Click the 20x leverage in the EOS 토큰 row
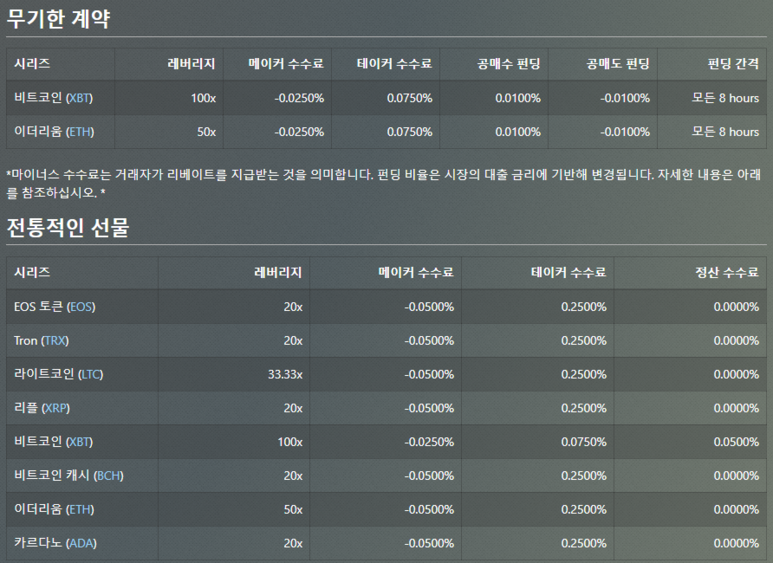Viewport: 773px width, 563px height. click(x=293, y=307)
